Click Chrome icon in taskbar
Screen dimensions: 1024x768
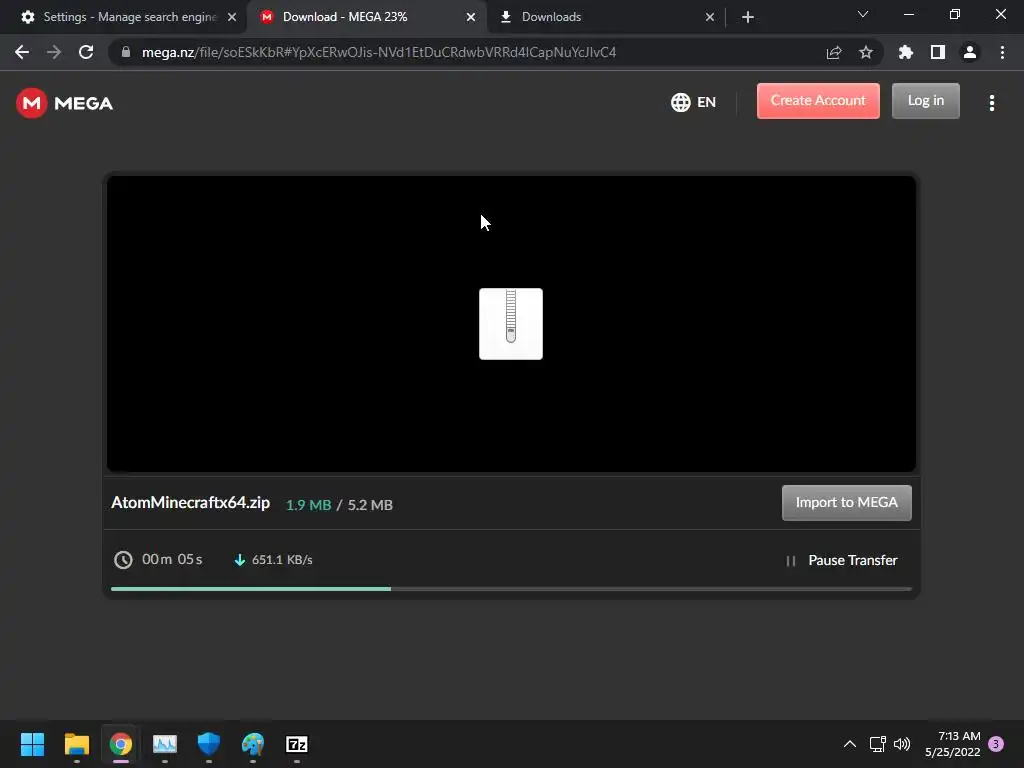(121, 744)
